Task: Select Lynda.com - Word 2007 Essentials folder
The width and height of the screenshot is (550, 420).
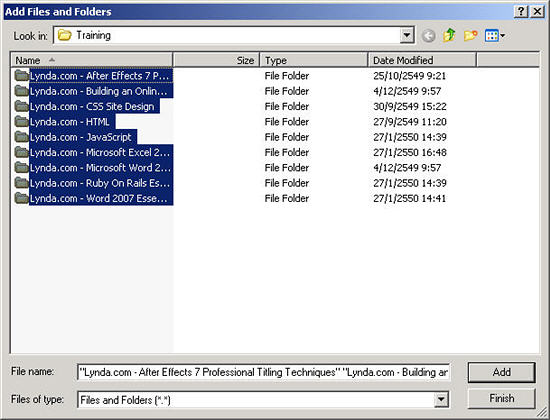Action: point(101,199)
